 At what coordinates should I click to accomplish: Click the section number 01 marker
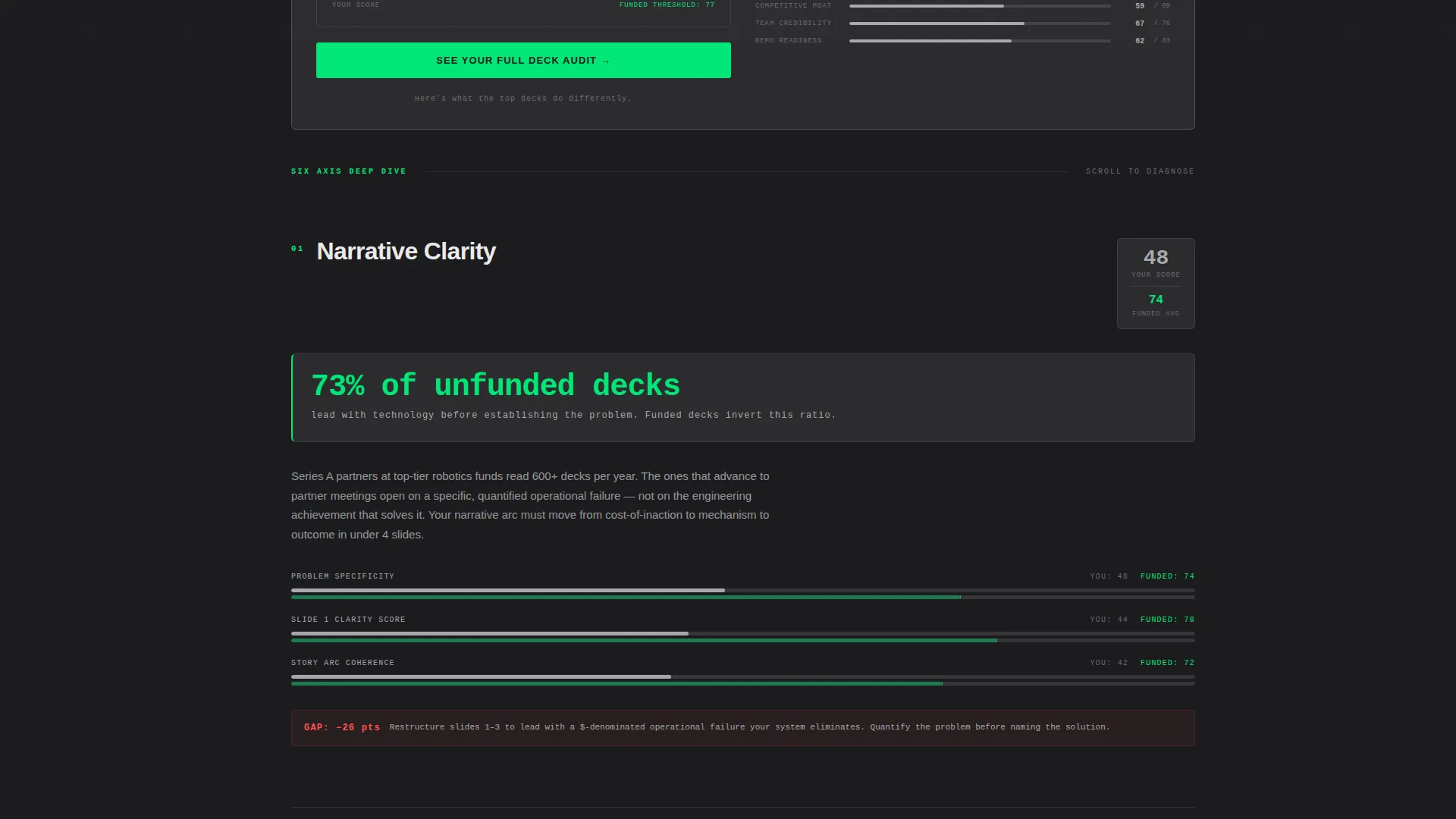pyautogui.click(x=297, y=249)
